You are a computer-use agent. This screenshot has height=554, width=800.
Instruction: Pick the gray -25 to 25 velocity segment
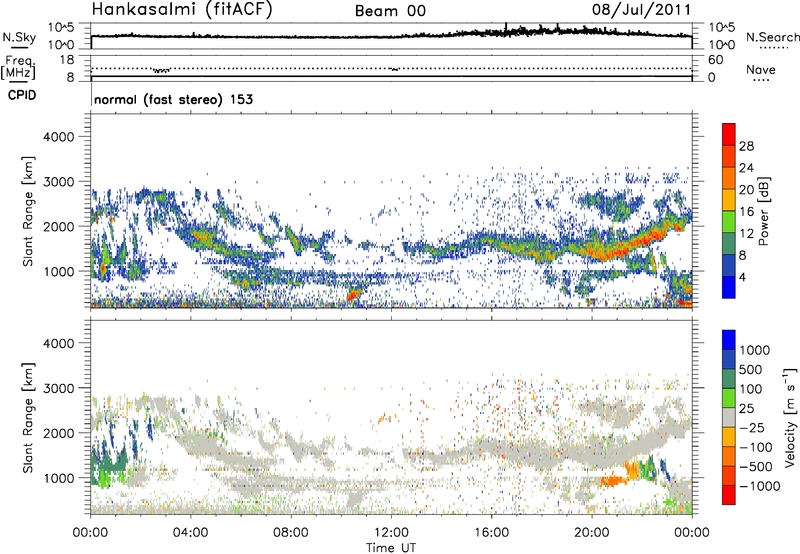coord(729,418)
